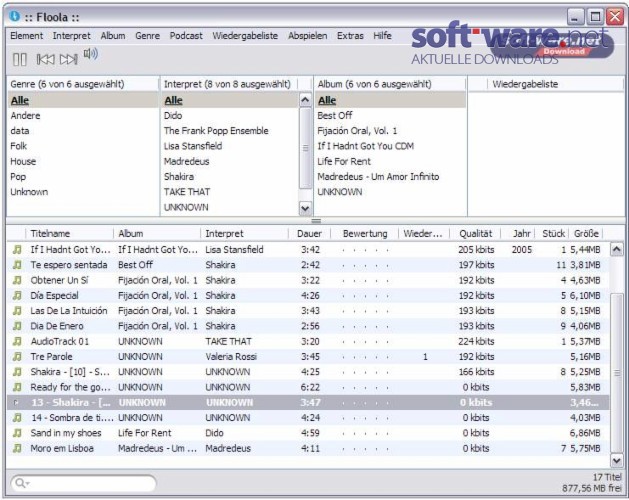Sort tracks by Jahr column header

[x=519, y=234]
